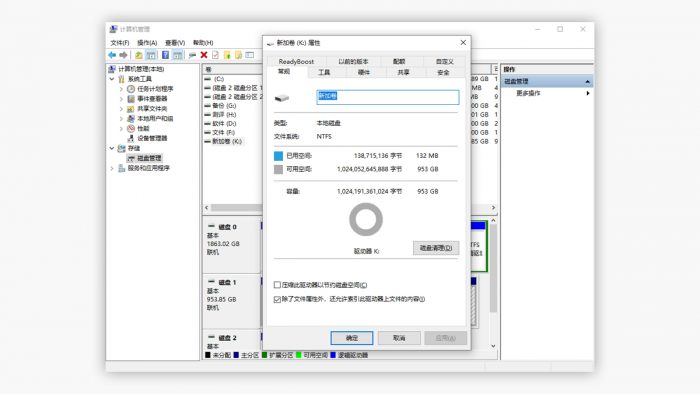This screenshot has height=394, width=700.
Task: Switch to the 配额 tab
Action: click(399, 62)
